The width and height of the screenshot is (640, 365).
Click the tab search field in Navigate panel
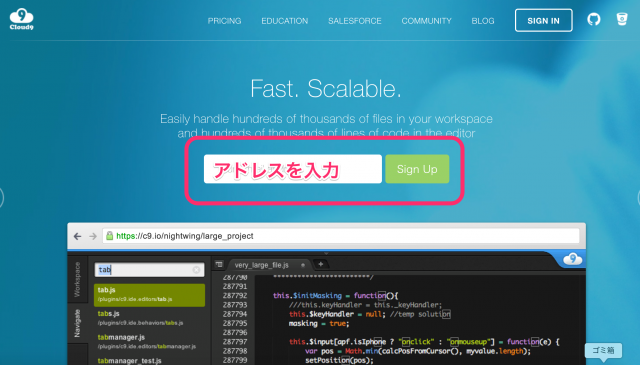pyautogui.click(x=149, y=270)
